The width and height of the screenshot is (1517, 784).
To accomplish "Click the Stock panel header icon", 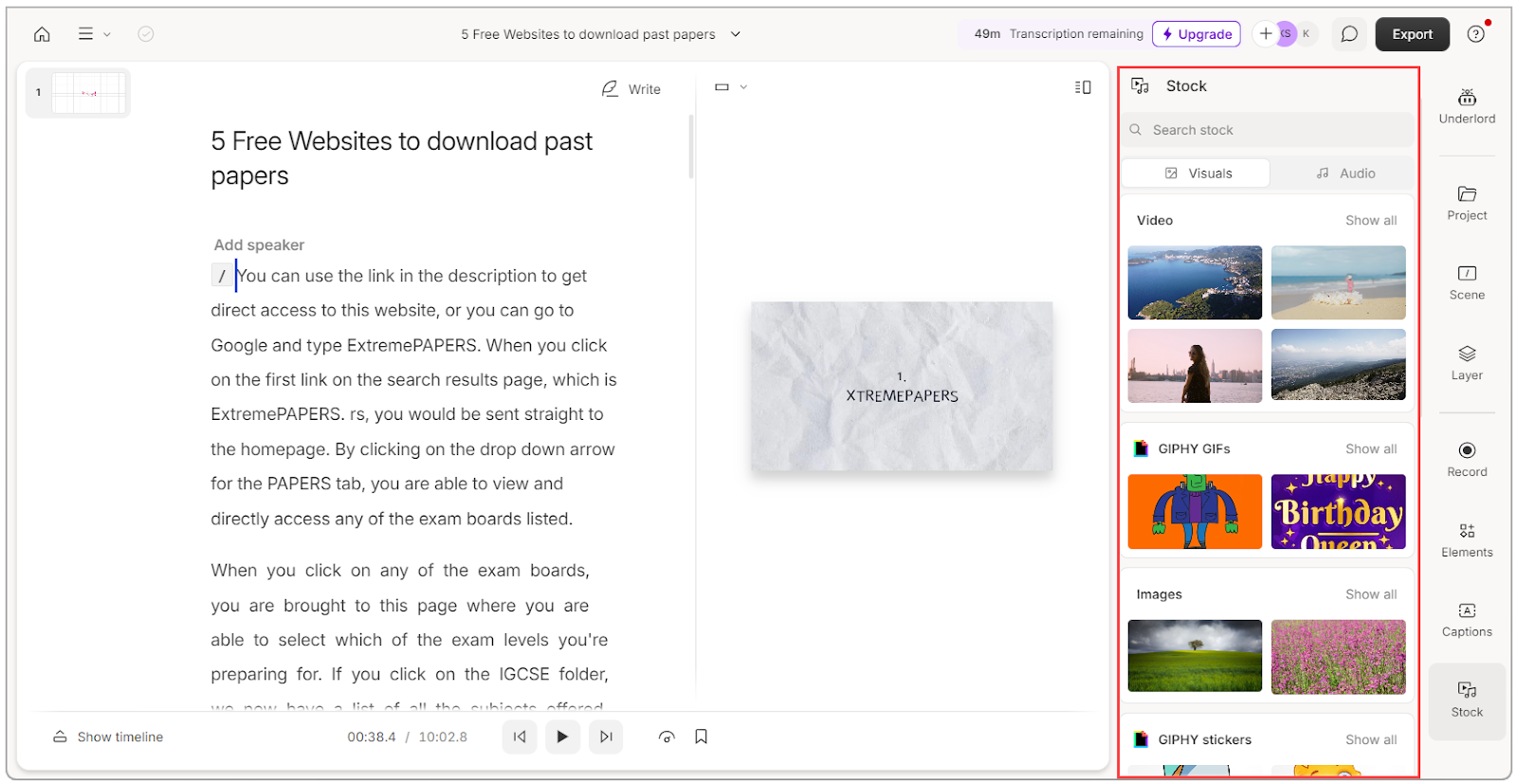I will (x=1140, y=85).
